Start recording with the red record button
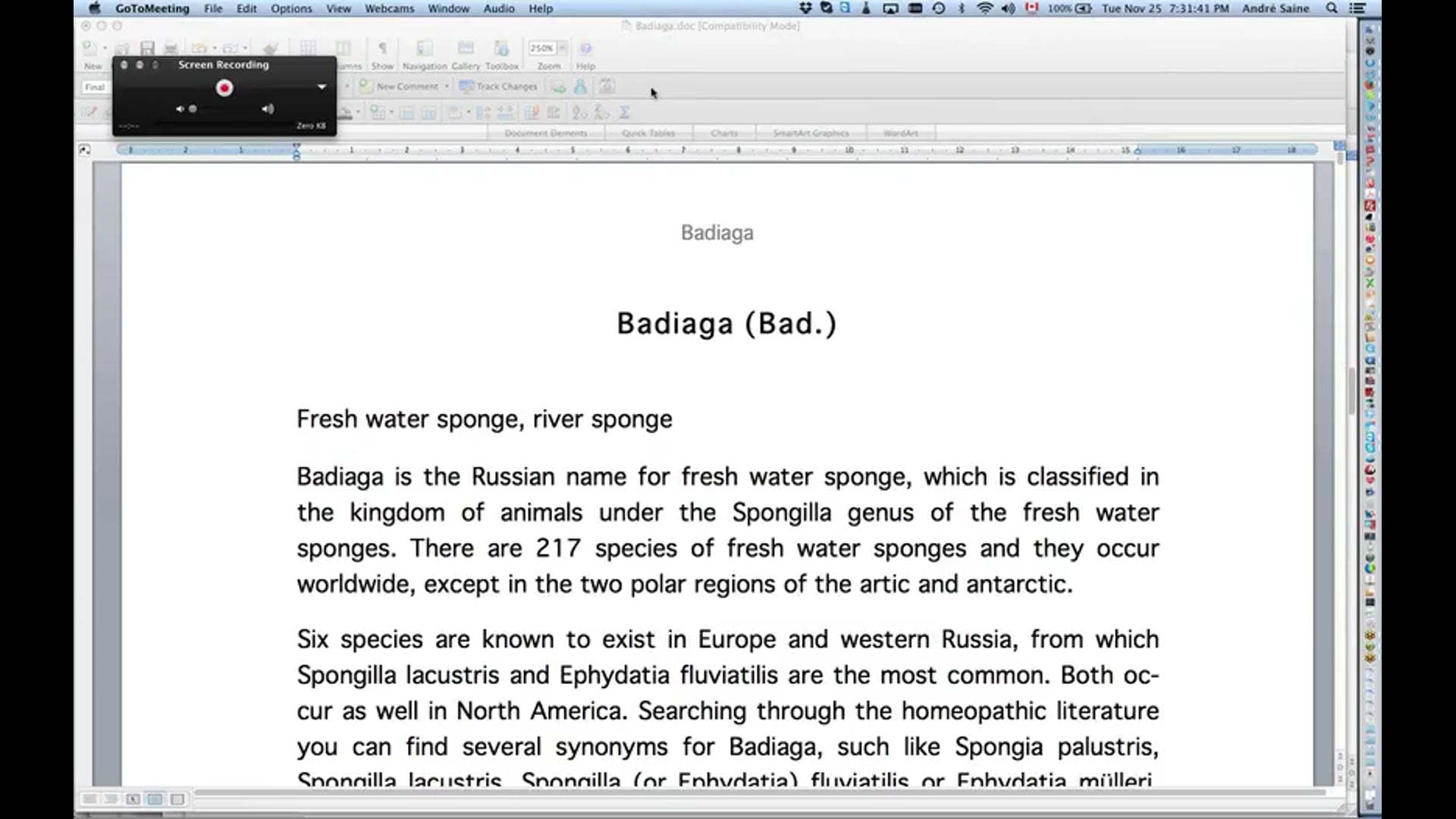The image size is (1456, 819). tap(224, 89)
